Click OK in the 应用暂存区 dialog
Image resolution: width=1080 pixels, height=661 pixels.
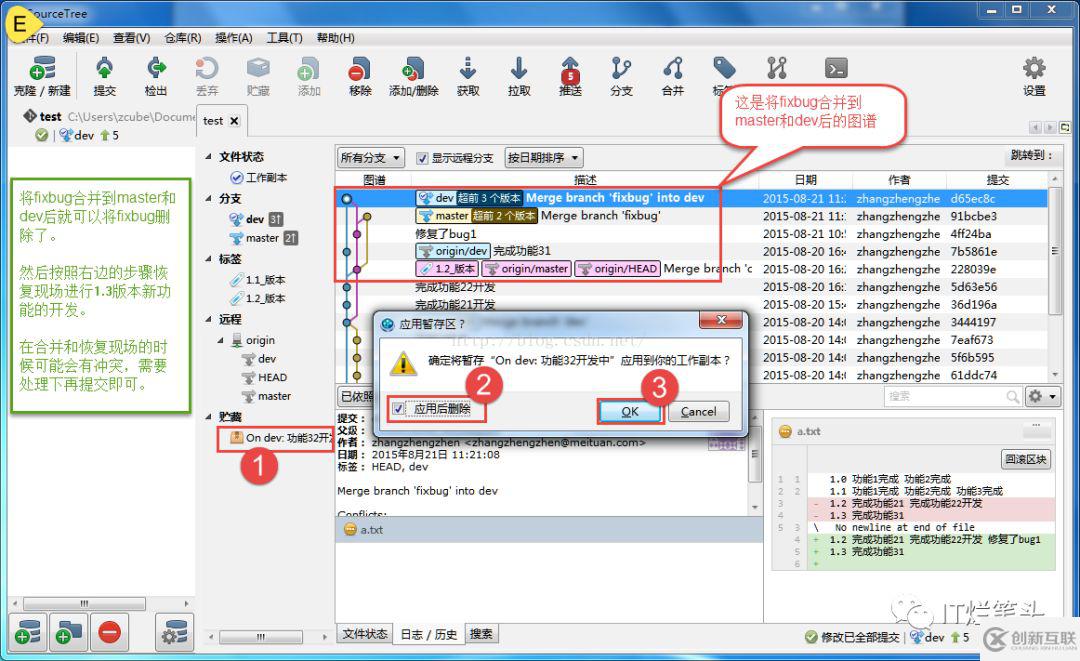pyautogui.click(x=630, y=412)
